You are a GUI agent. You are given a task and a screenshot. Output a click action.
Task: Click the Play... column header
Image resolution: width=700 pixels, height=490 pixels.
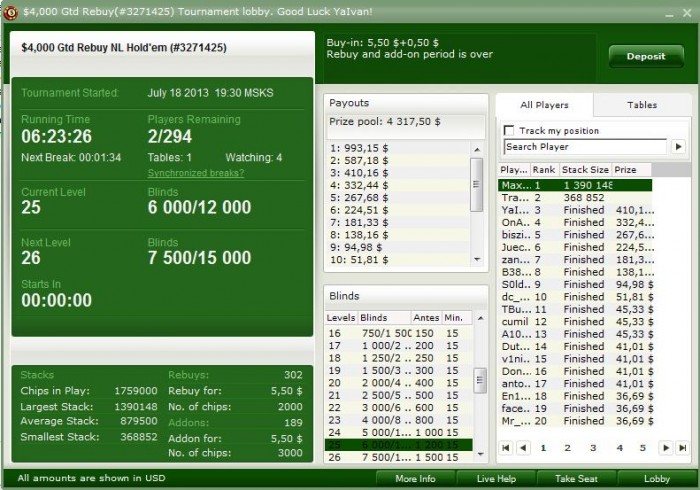[x=513, y=170]
